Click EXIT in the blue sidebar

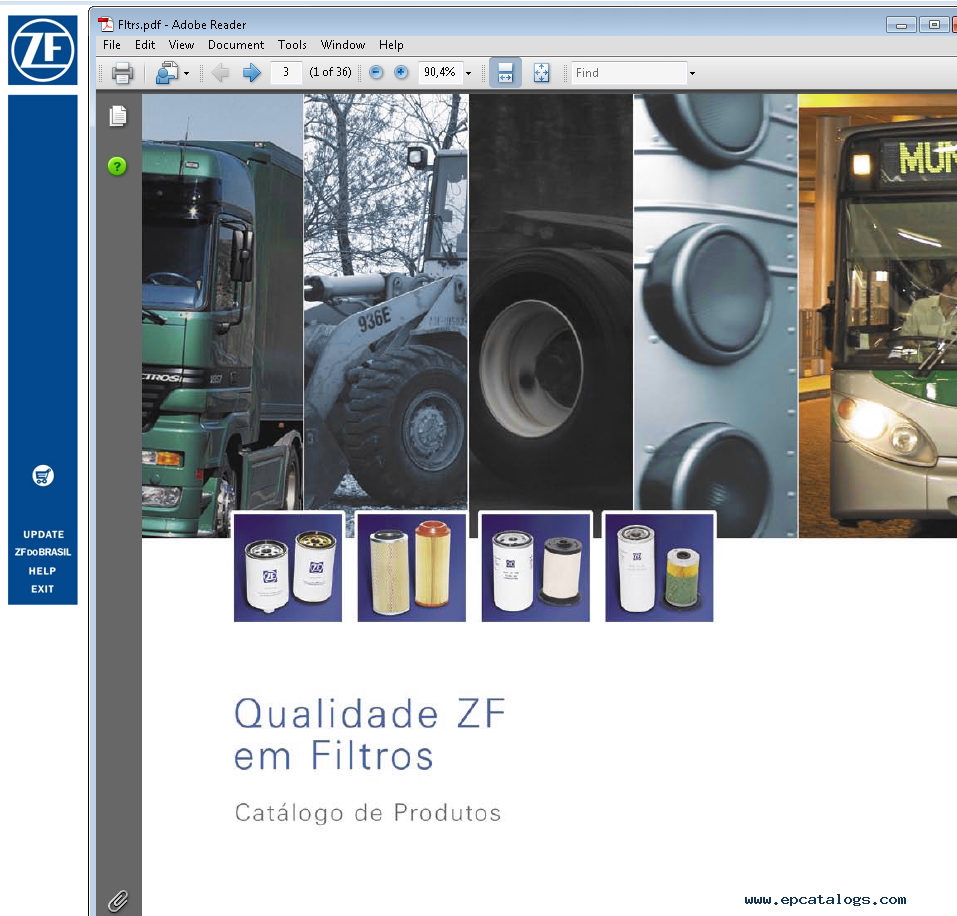pos(42,589)
